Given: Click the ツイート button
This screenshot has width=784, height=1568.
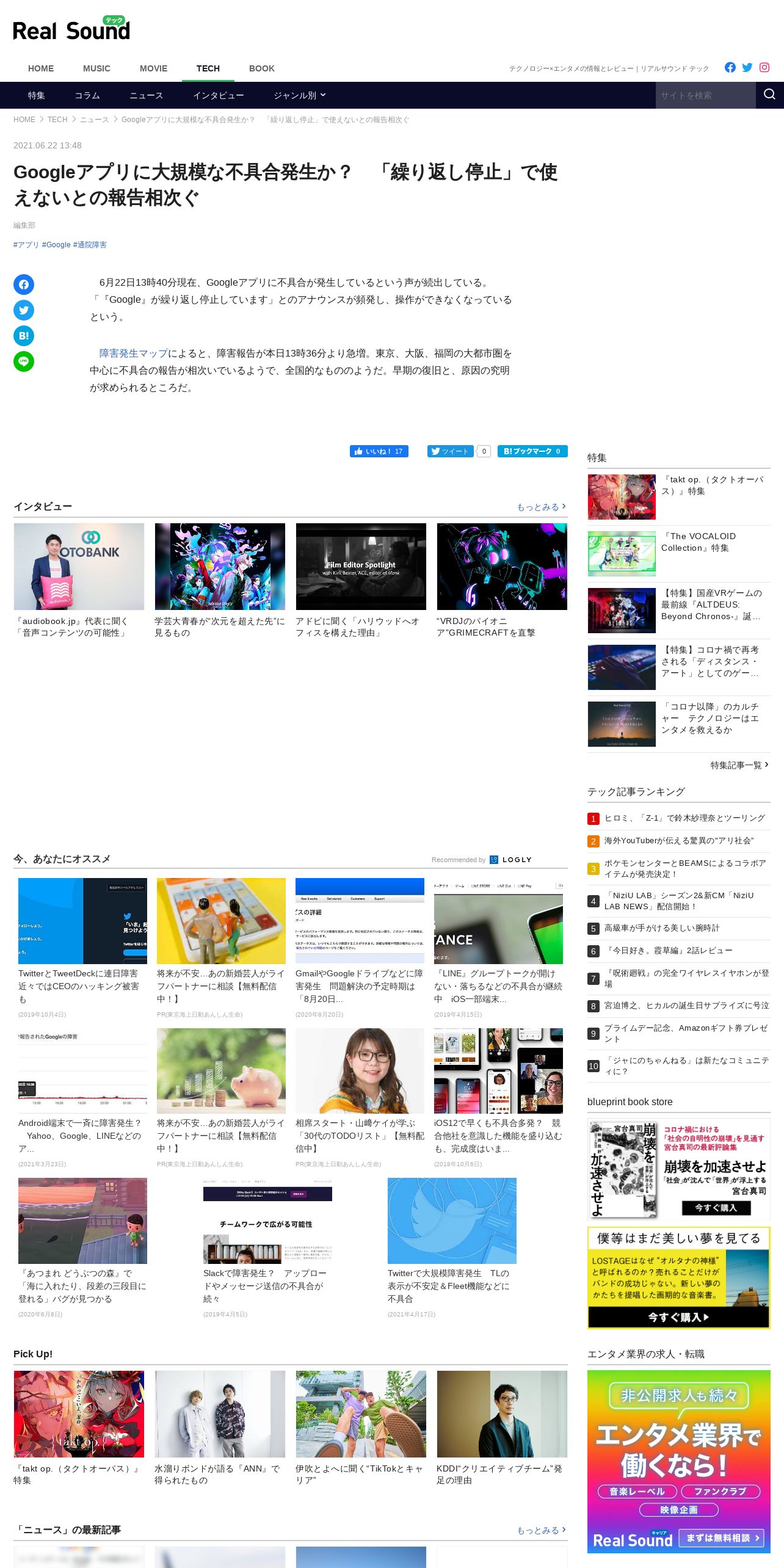Looking at the screenshot, I should click(x=451, y=451).
